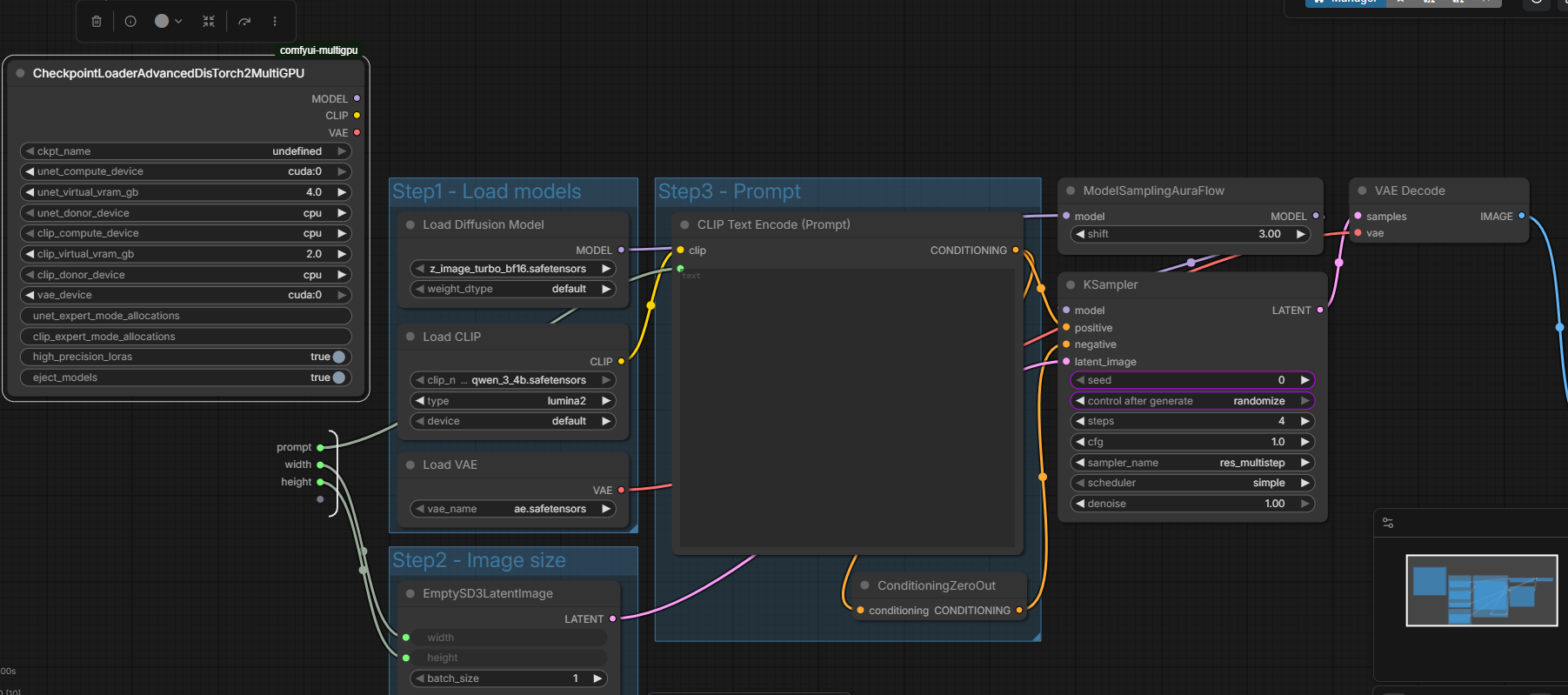
Task: Delete the selected node with the trash icon
Action: point(97,21)
